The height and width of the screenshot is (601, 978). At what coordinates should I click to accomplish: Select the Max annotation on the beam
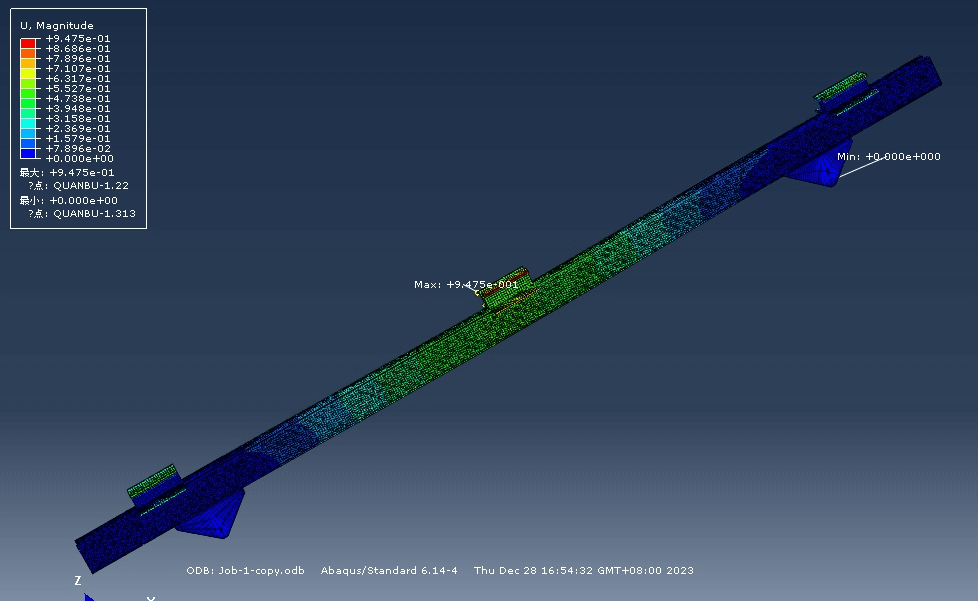pyautogui.click(x=466, y=285)
